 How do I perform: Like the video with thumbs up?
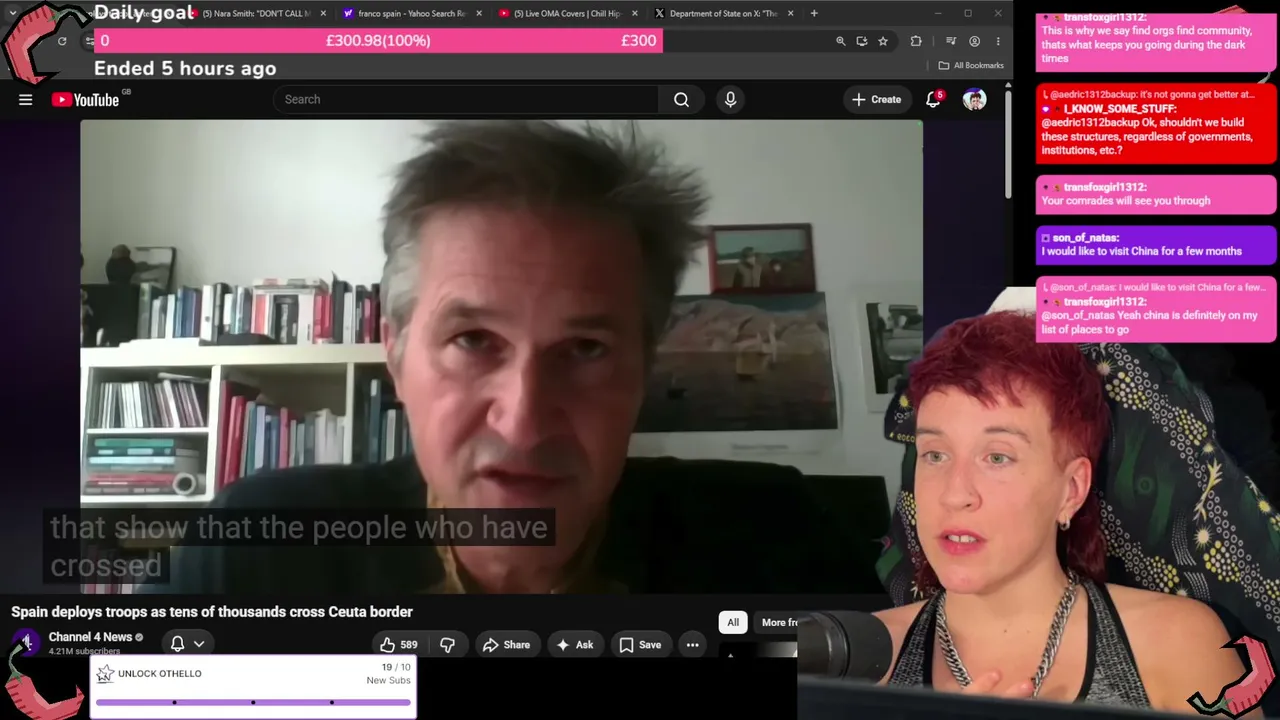click(398, 645)
